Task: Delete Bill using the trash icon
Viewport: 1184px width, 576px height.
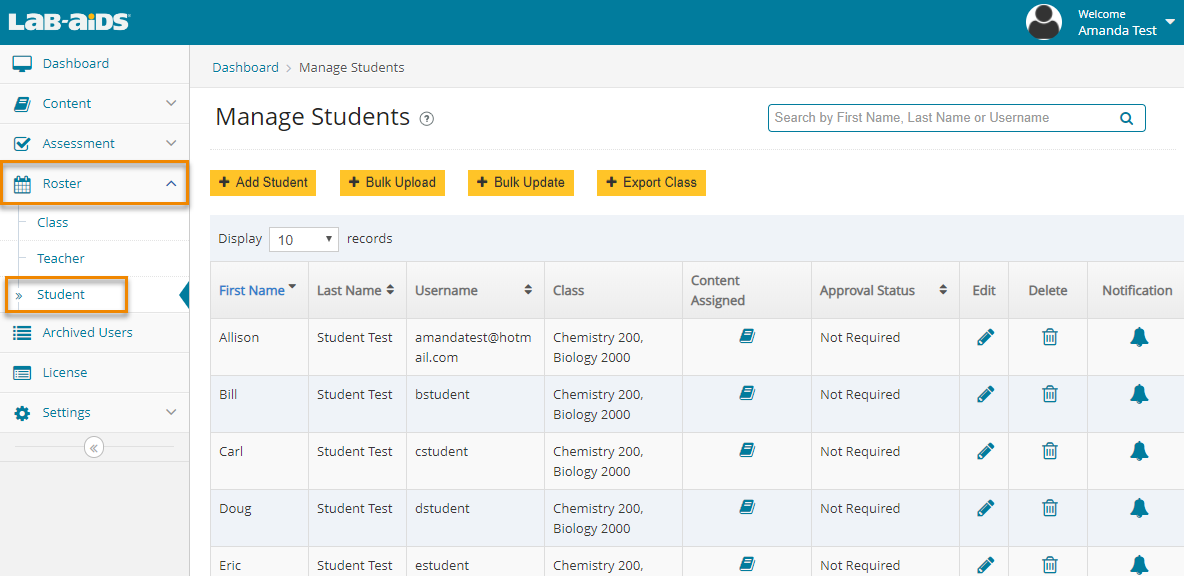Action: coord(1049,395)
